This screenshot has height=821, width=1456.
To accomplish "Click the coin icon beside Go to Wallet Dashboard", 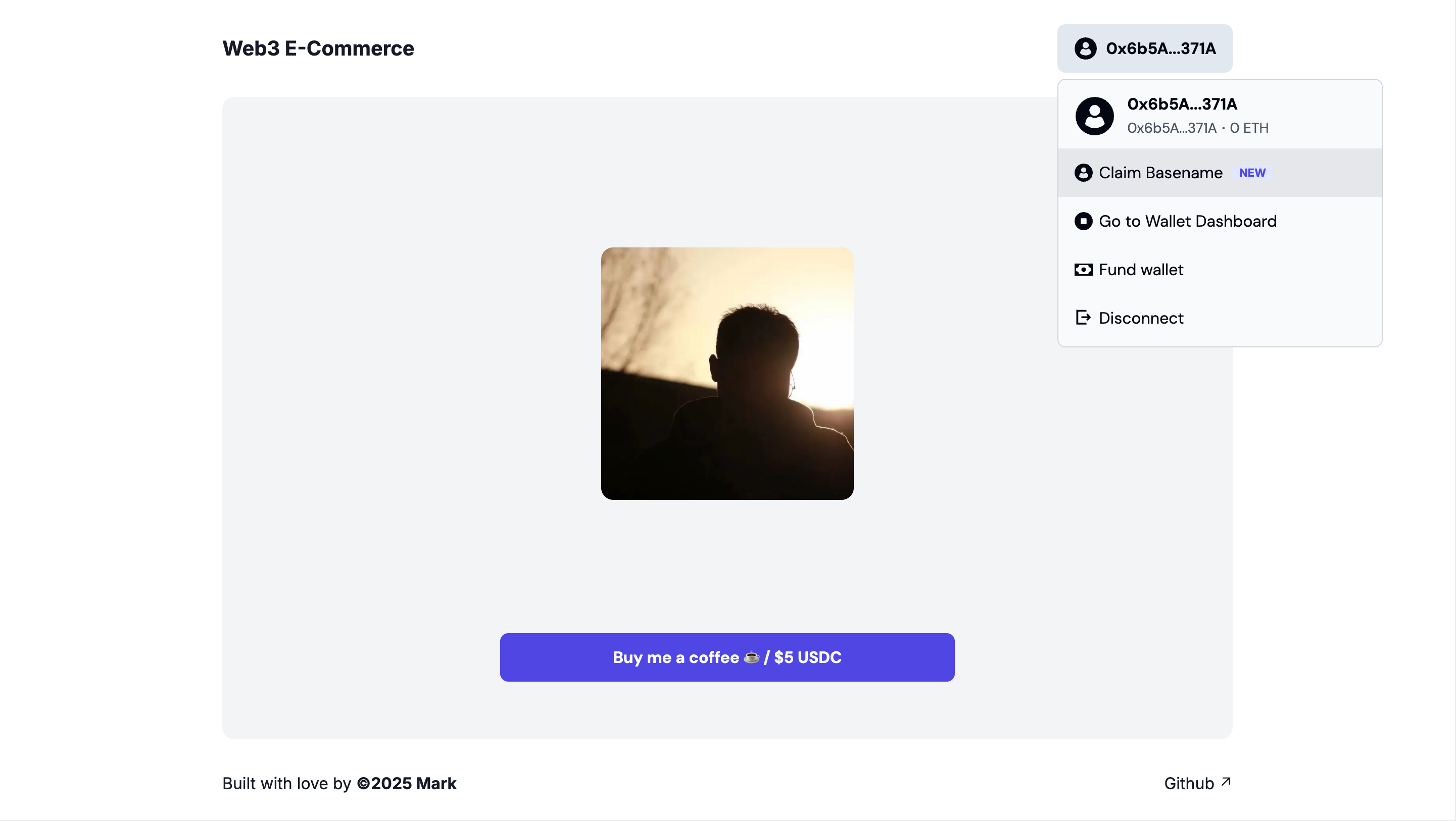I will (1084, 221).
